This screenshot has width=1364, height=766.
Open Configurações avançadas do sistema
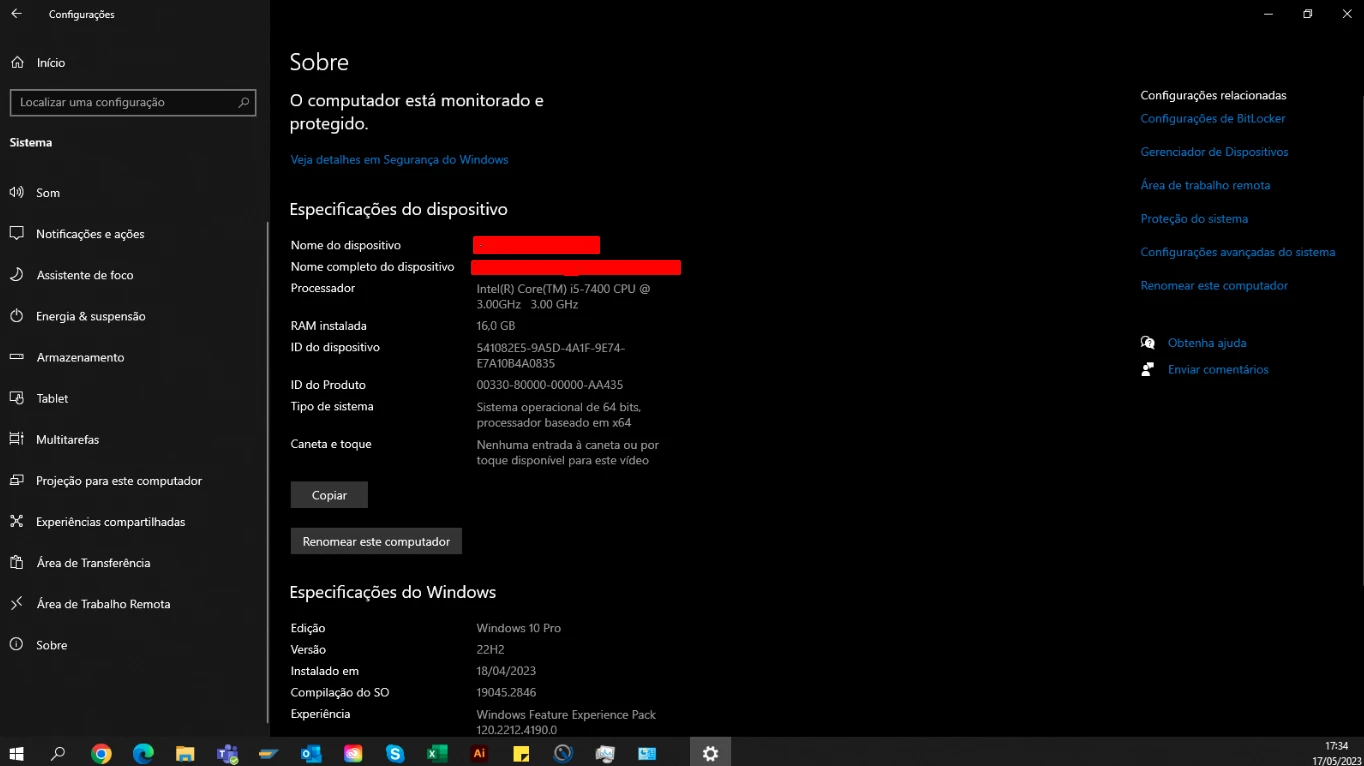tap(1237, 252)
